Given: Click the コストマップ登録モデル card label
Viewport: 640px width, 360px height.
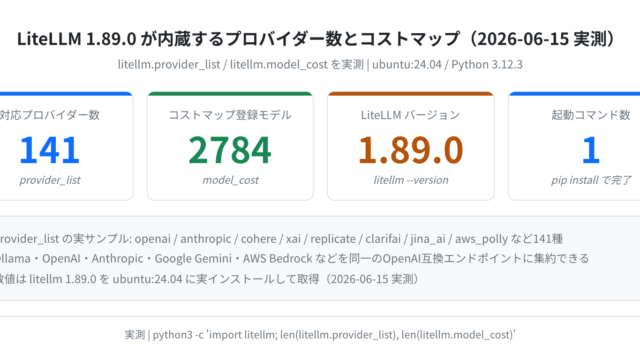Looking at the screenshot, I should click(230, 115).
